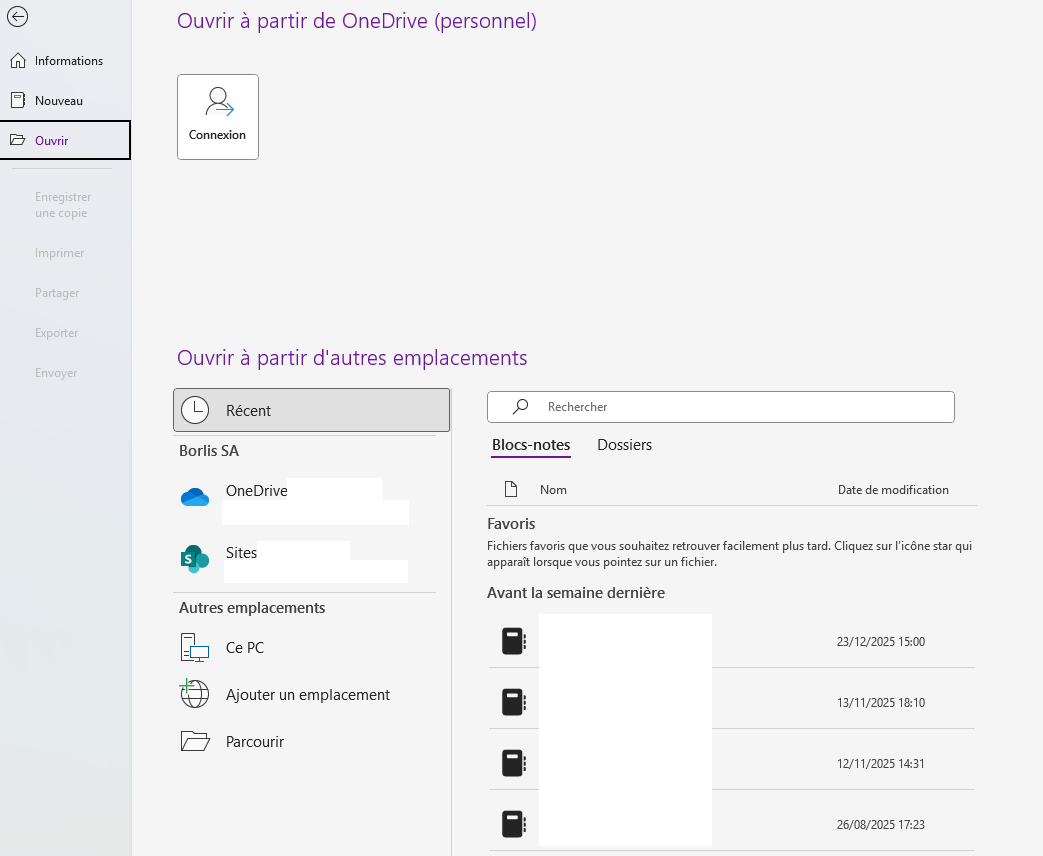Click the date 26/08/2025 17:23
Image resolution: width=1043 pixels, height=856 pixels.
(x=881, y=825)
